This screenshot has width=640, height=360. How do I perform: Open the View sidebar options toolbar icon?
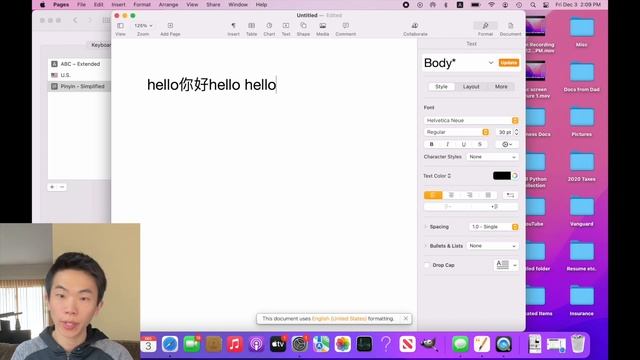(x=120, y=26)
